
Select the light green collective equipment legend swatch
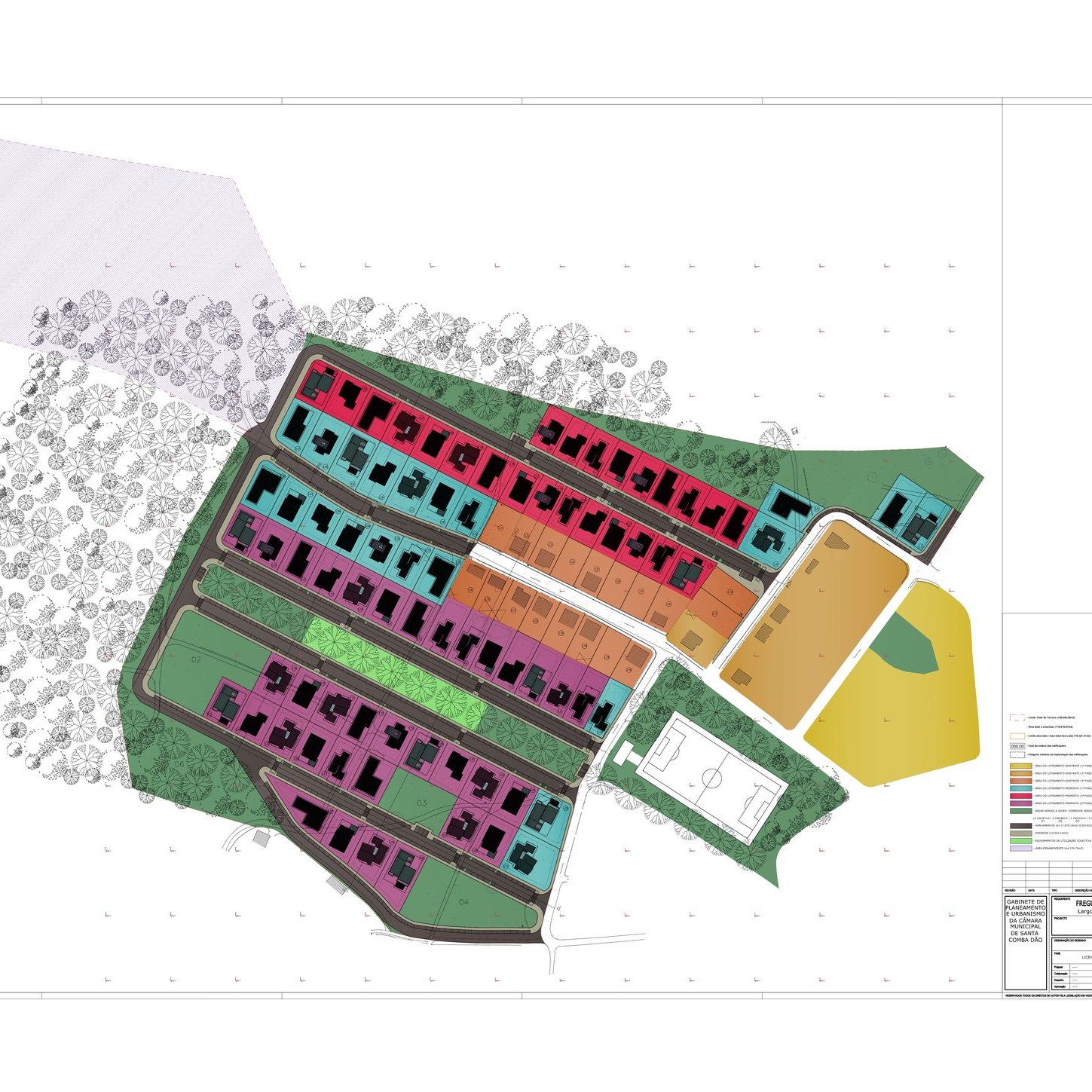point(1020,841)
